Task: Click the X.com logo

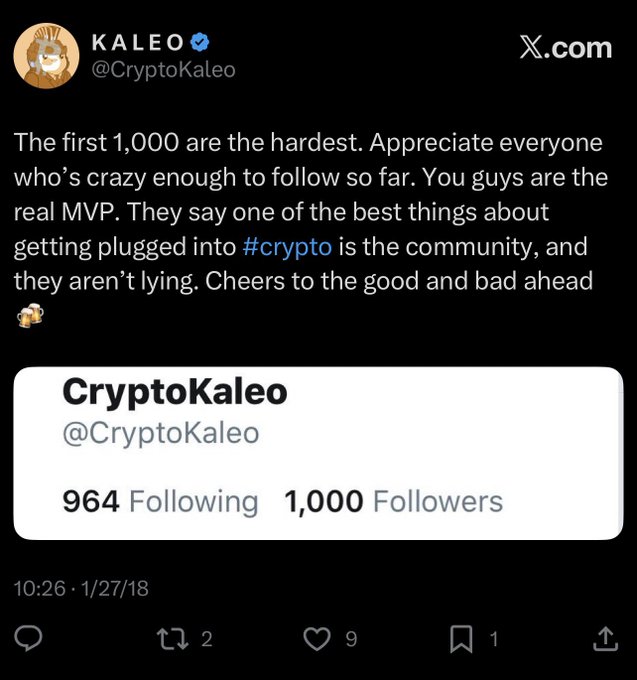Action: click(566, 47)
